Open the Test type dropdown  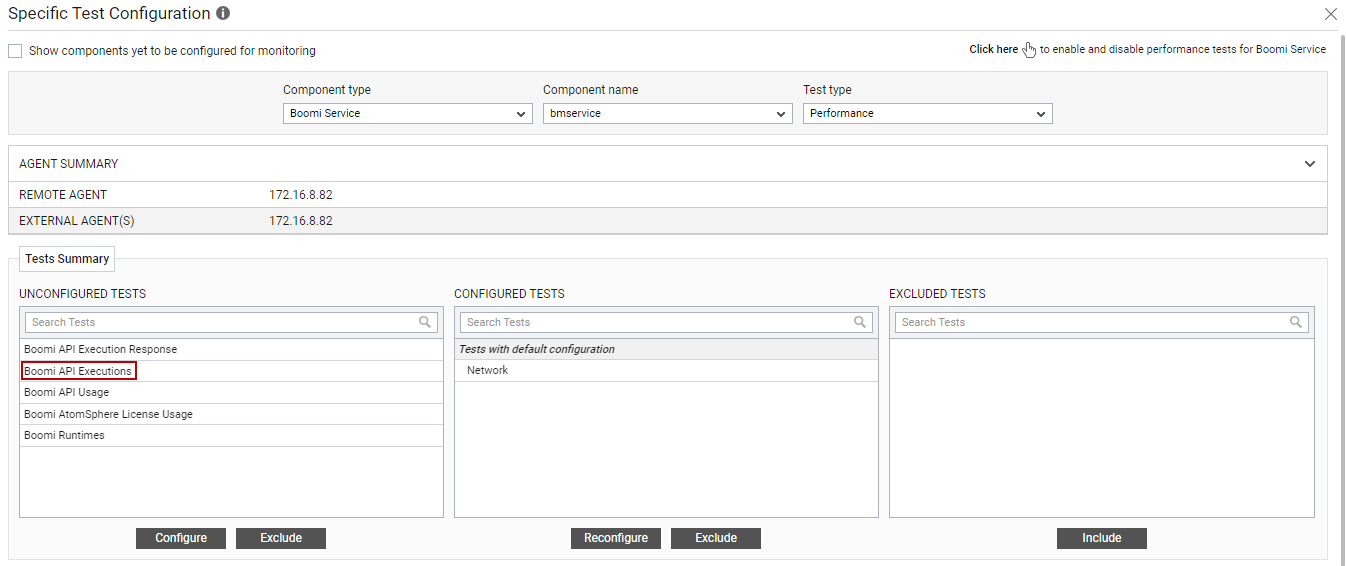point(928,114)
